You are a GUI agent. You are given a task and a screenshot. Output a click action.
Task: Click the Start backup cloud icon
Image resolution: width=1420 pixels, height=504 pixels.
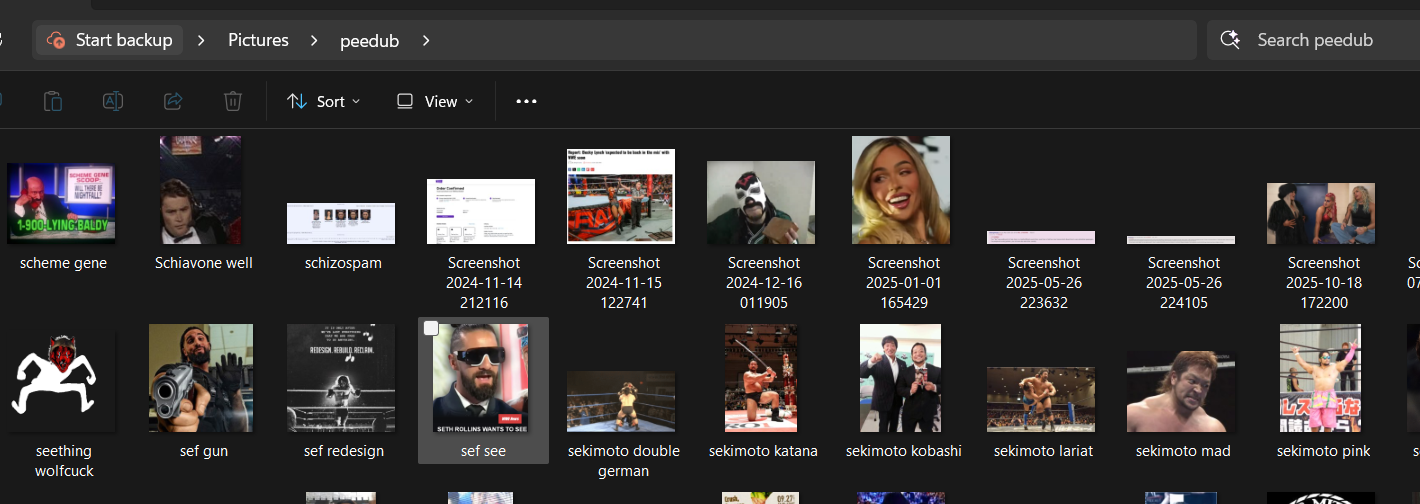click(x=57, y=40)
